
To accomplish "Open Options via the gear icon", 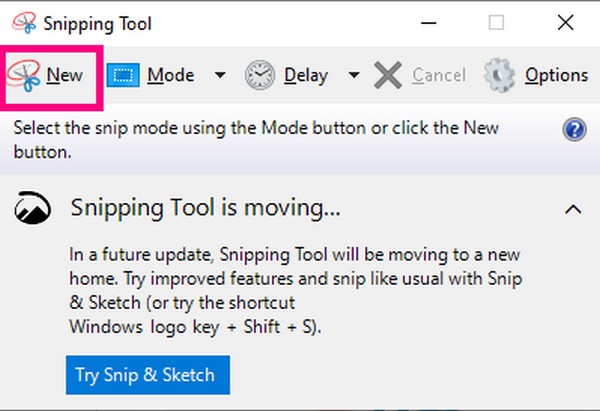I will click(x=499, y=75).
